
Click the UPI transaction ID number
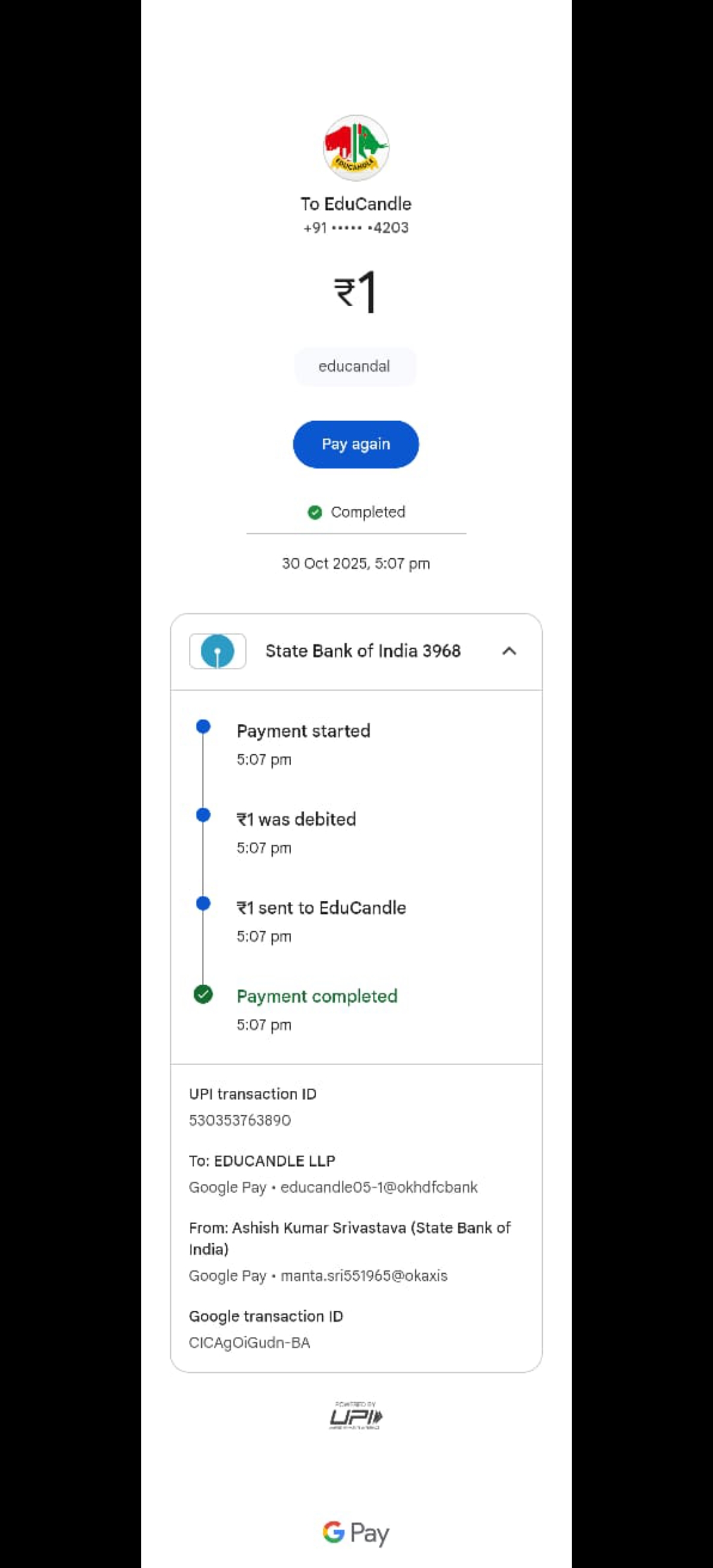(x=240, y=1121)
